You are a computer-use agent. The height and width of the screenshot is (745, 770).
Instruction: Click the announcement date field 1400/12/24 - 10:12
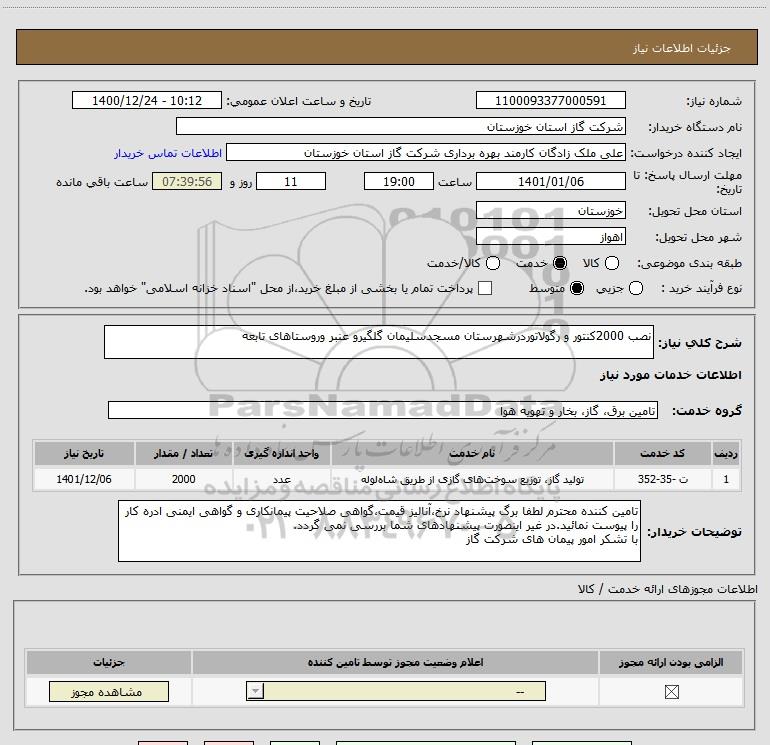147,100
